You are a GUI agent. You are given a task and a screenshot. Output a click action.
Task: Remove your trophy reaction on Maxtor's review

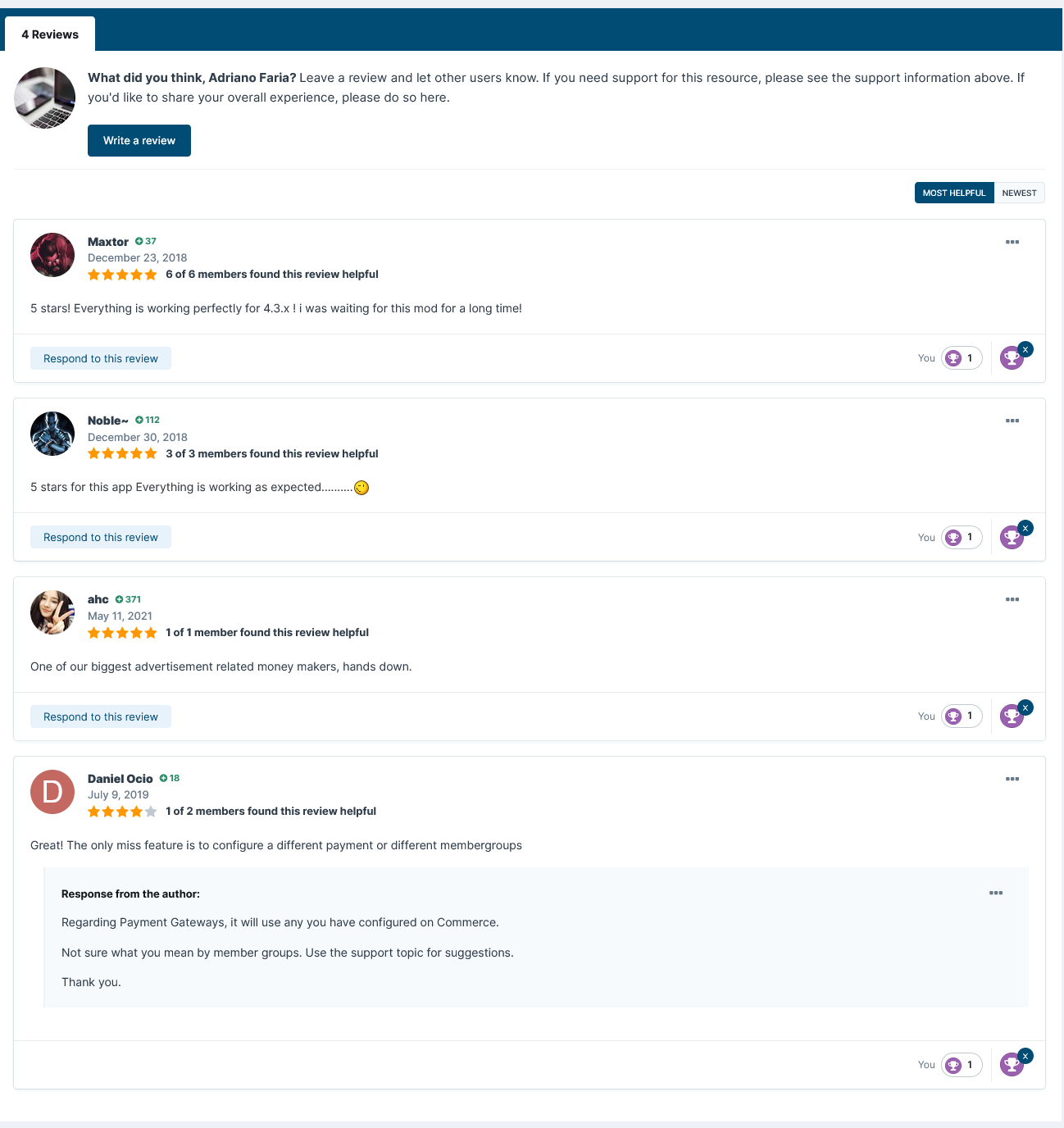tap(1025, 349)
